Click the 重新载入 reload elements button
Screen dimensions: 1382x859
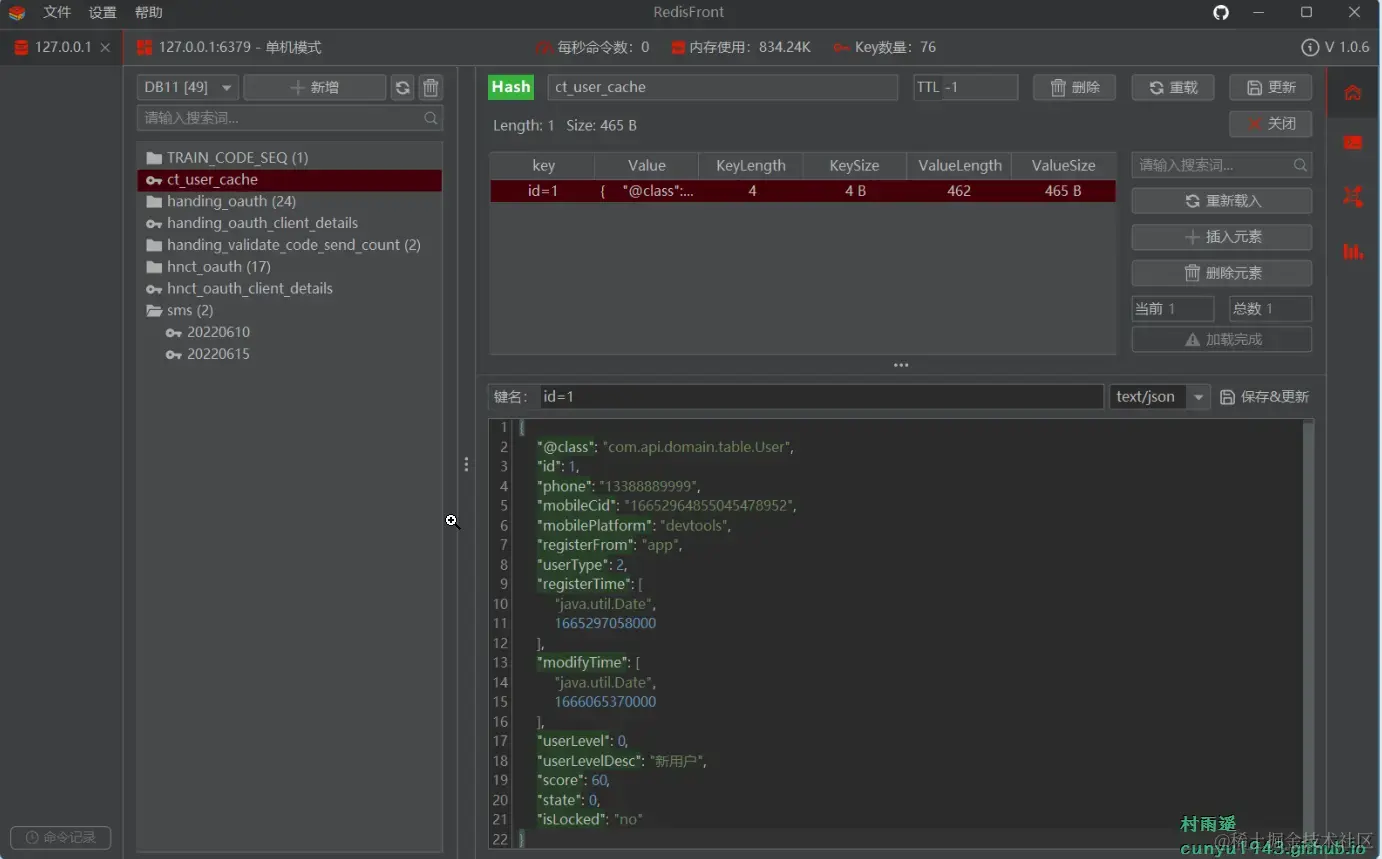point(1222,201)
